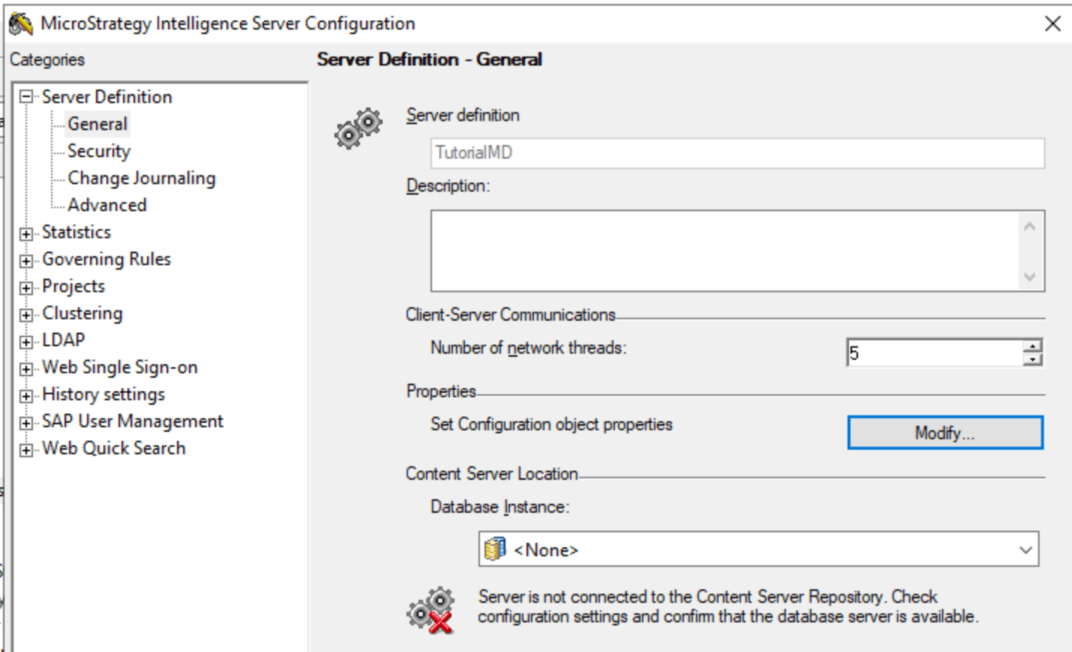Select Security under Server Definition
Screen dimensions: 1072x652
coord(99,151)
